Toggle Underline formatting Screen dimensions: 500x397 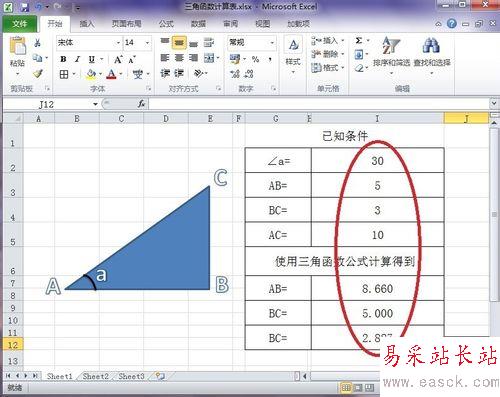(92, 59)
